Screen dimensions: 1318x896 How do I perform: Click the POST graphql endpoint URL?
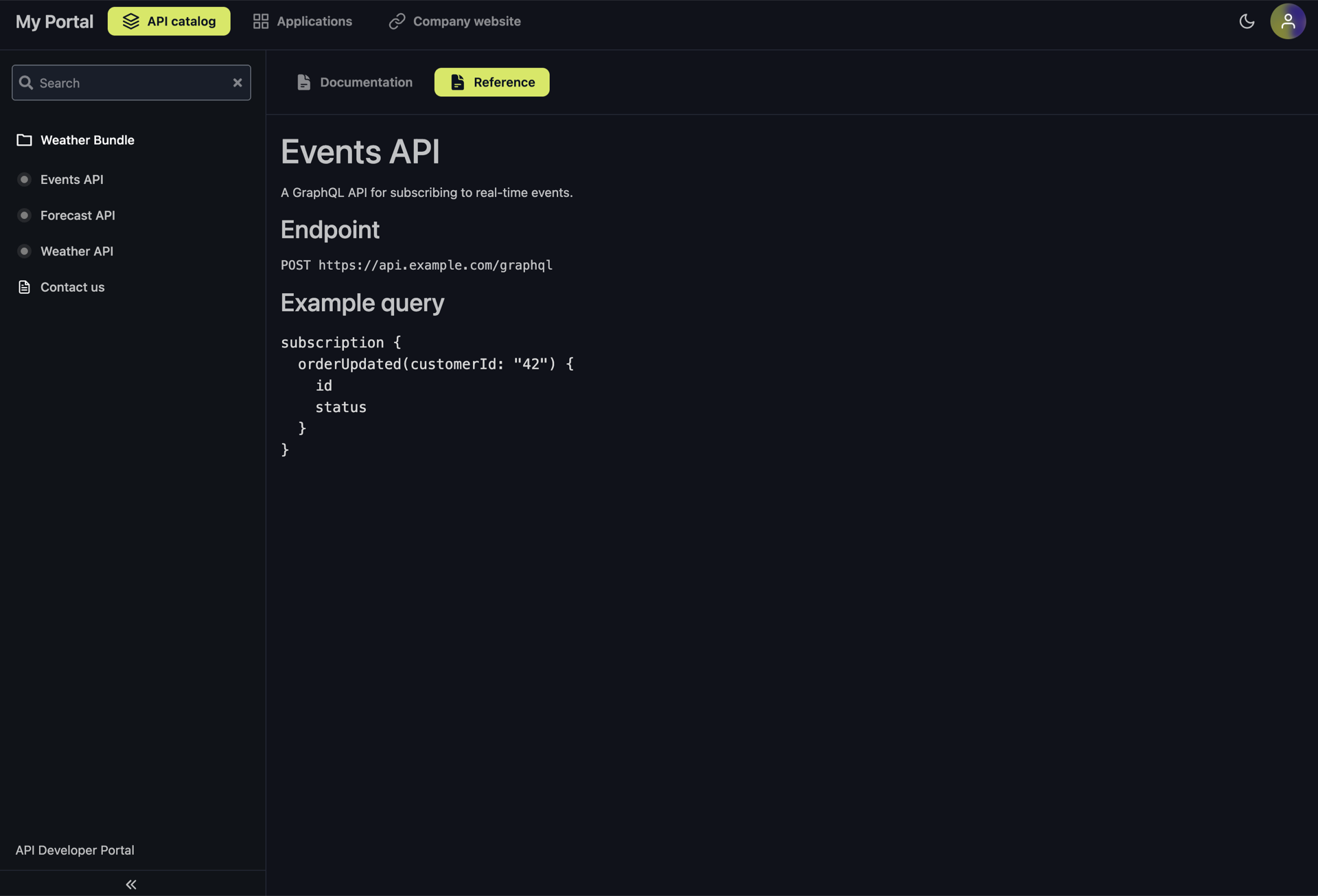(x=417, y=265)
